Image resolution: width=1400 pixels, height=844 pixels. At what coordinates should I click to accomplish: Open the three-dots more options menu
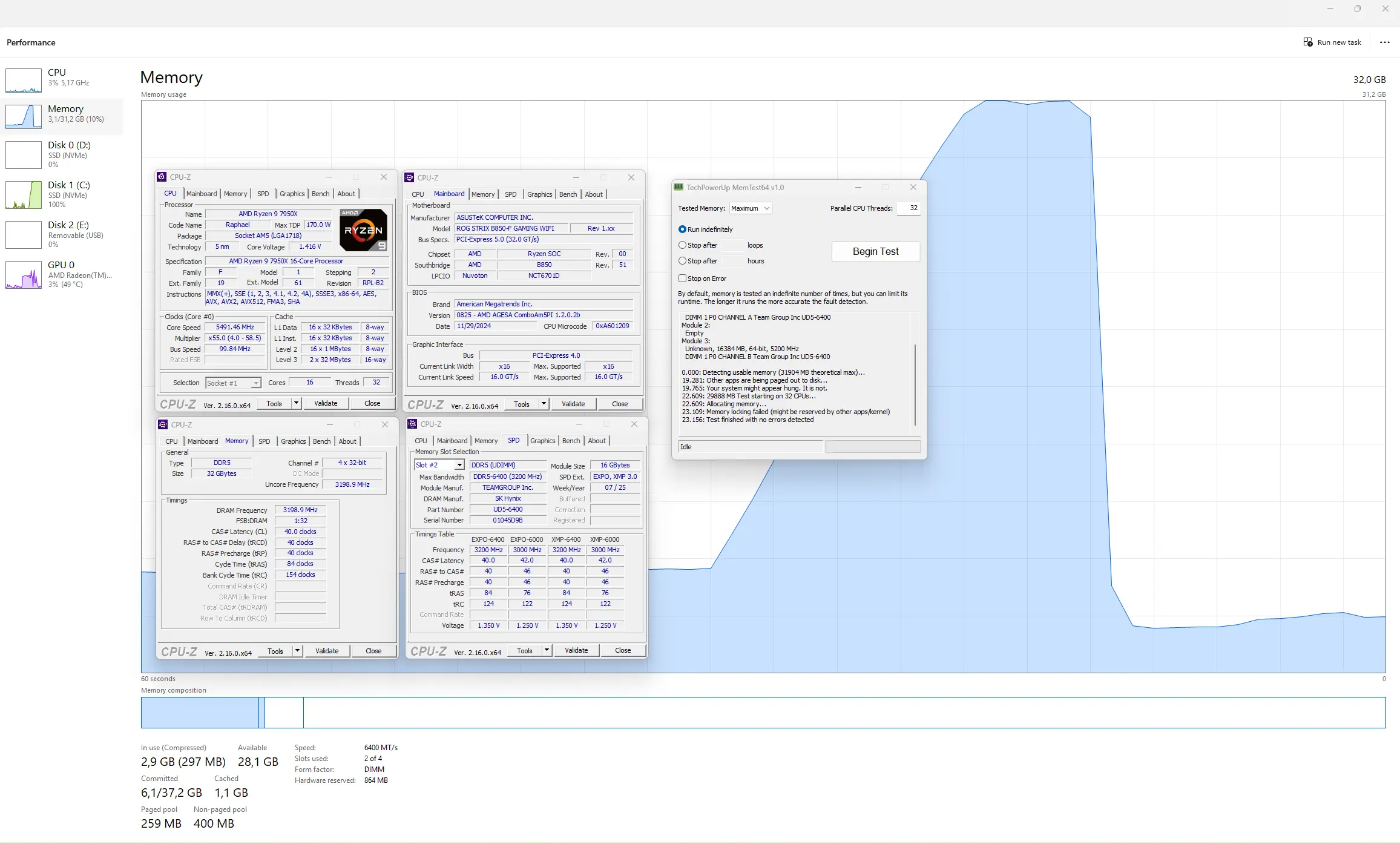pyautogui.click(x=1384, y=42)
